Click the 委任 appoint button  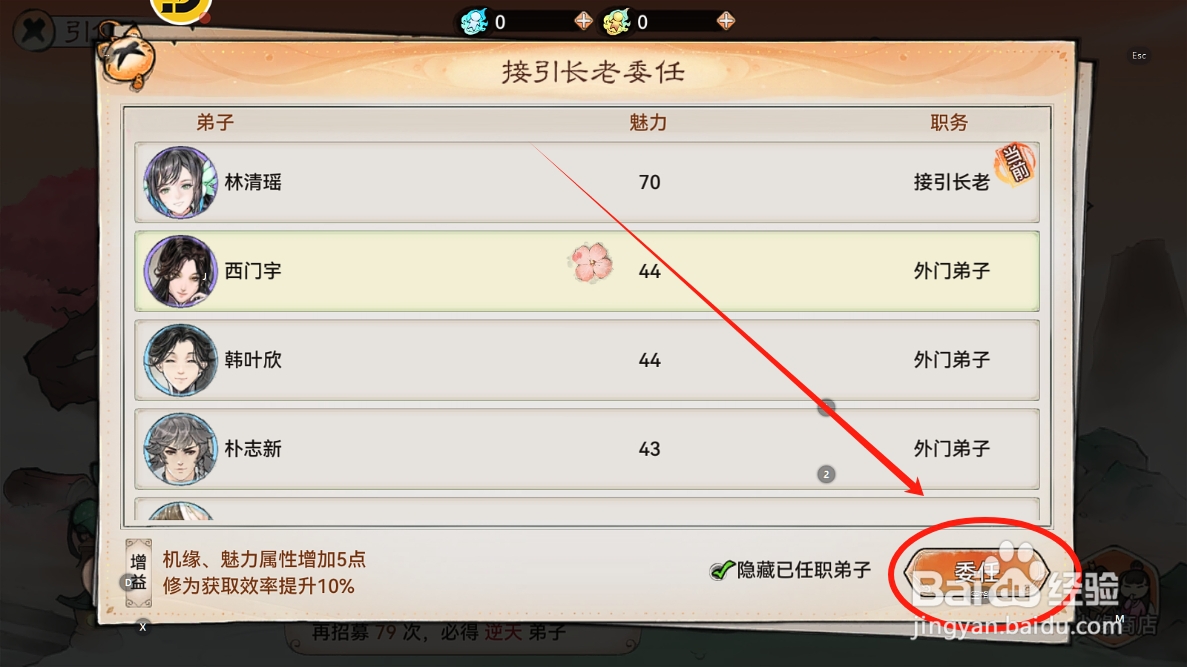[x=977, y=572]
